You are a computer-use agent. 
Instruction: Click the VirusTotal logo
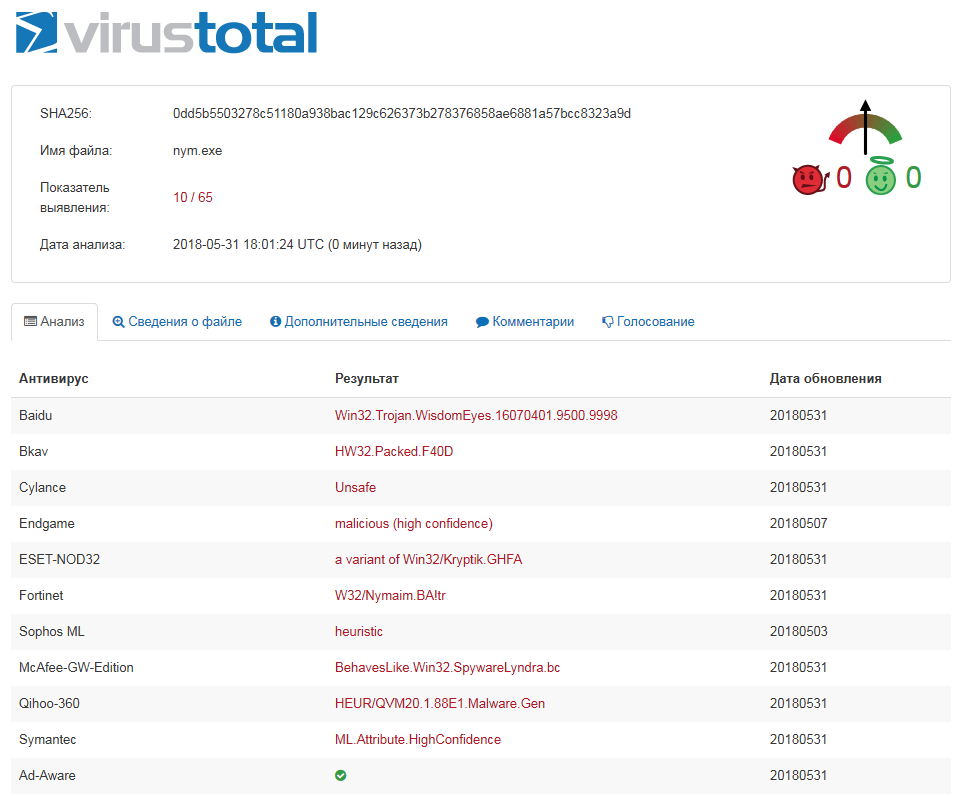(x=166, y=33)
